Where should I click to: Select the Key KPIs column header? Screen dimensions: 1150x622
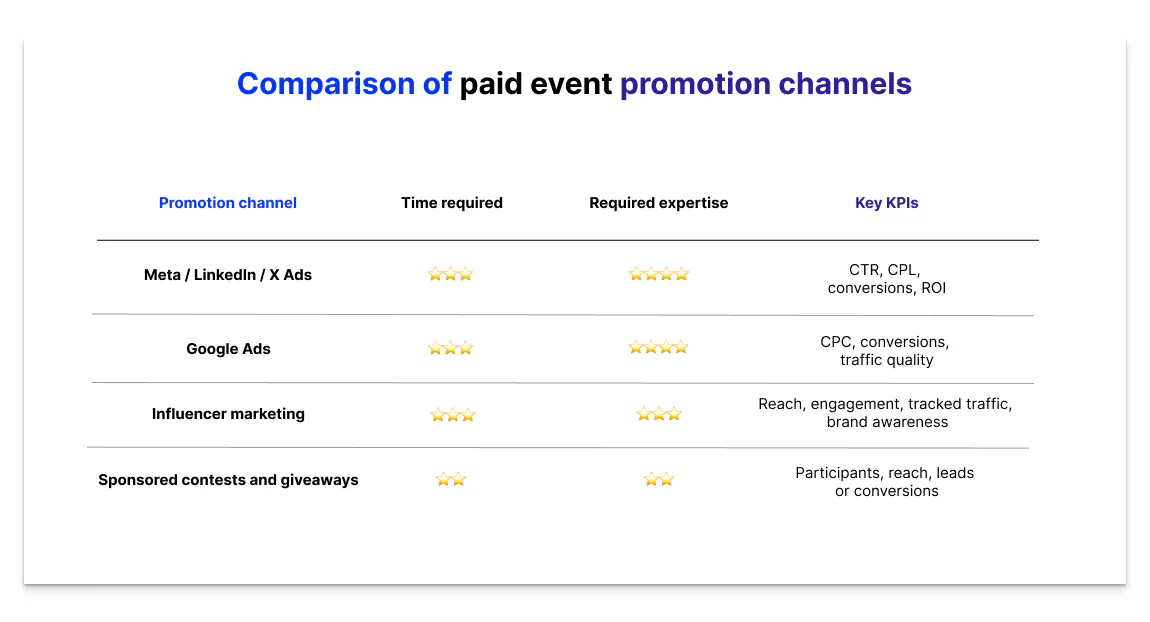tap(886, 202)
